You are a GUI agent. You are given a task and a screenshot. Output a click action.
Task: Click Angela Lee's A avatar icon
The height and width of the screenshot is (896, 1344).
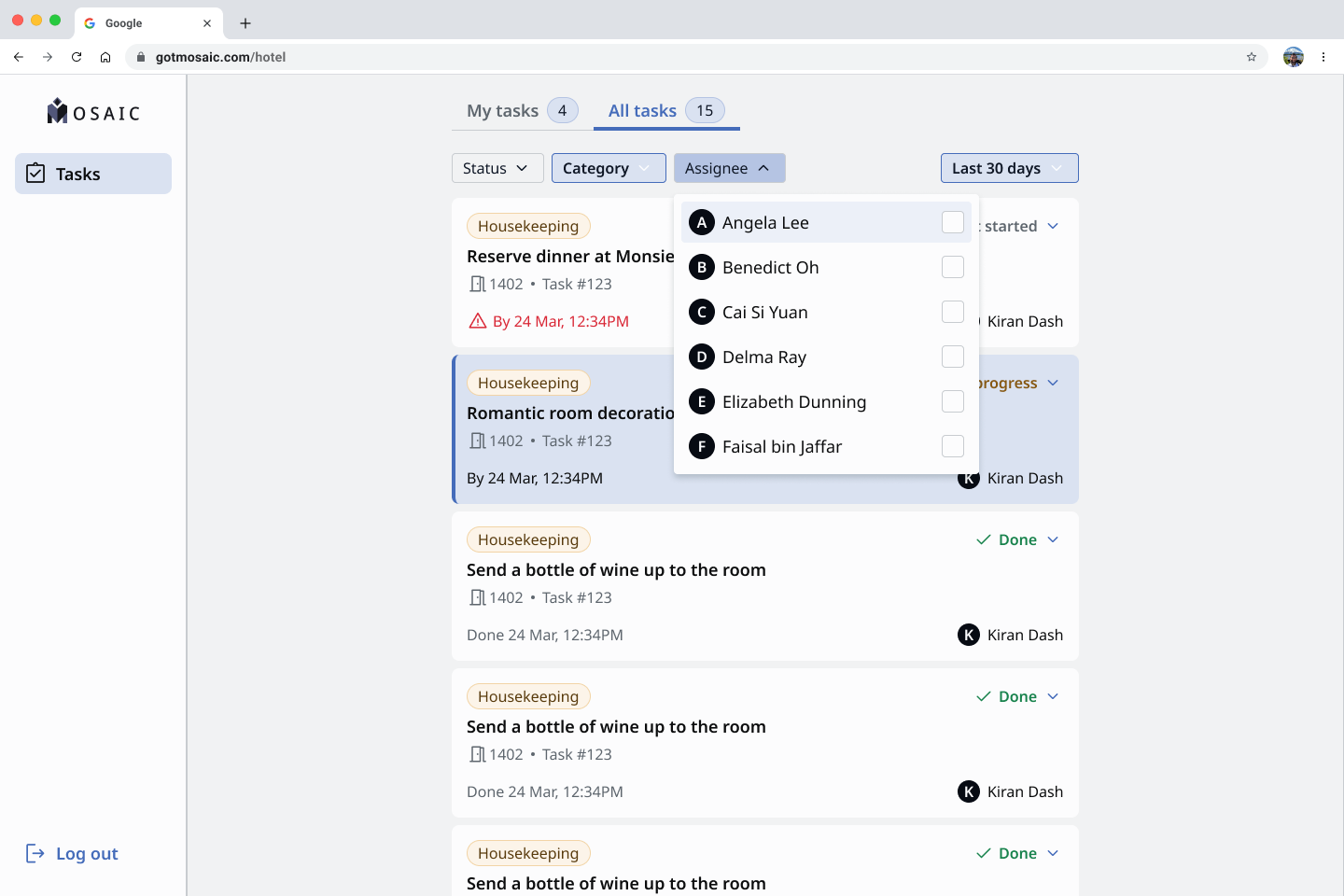point(702,222)
